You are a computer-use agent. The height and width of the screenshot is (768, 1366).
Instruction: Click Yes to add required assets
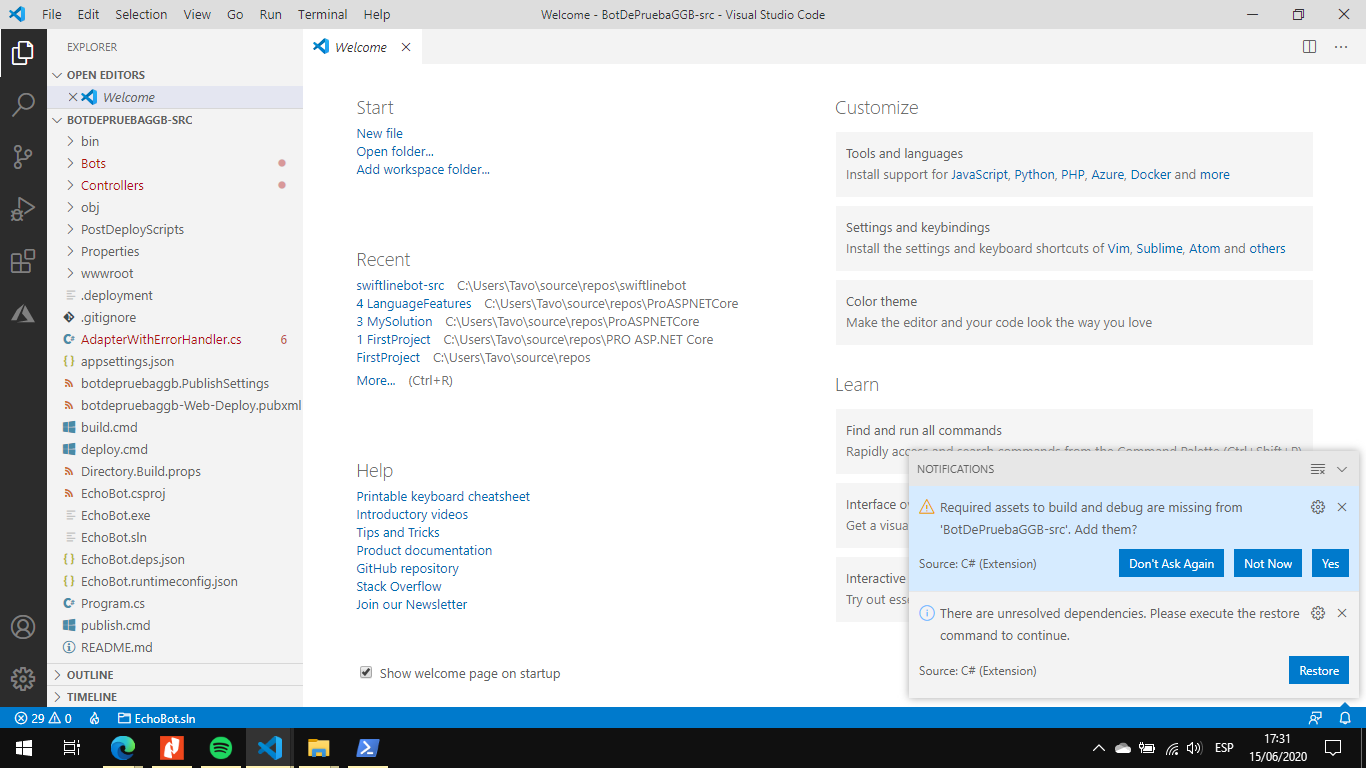[1330, 563]
